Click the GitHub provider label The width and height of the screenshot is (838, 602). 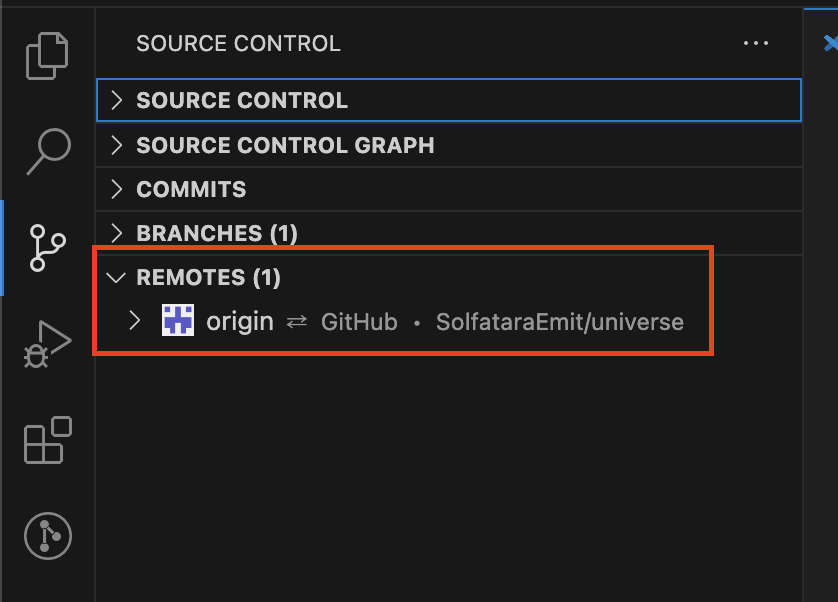tap(359, 322)
